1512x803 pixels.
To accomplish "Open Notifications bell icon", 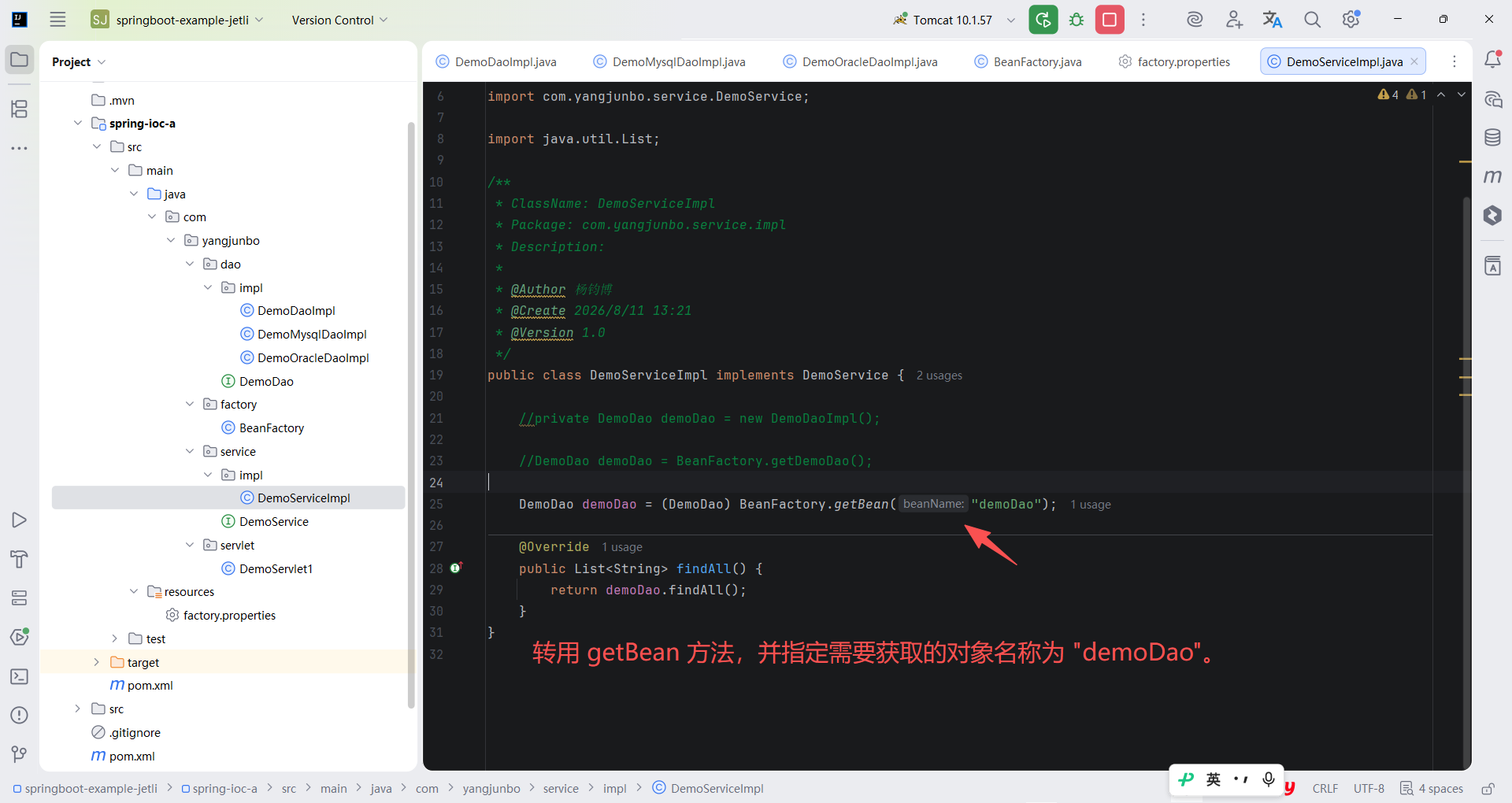I will coord(1492,60).
